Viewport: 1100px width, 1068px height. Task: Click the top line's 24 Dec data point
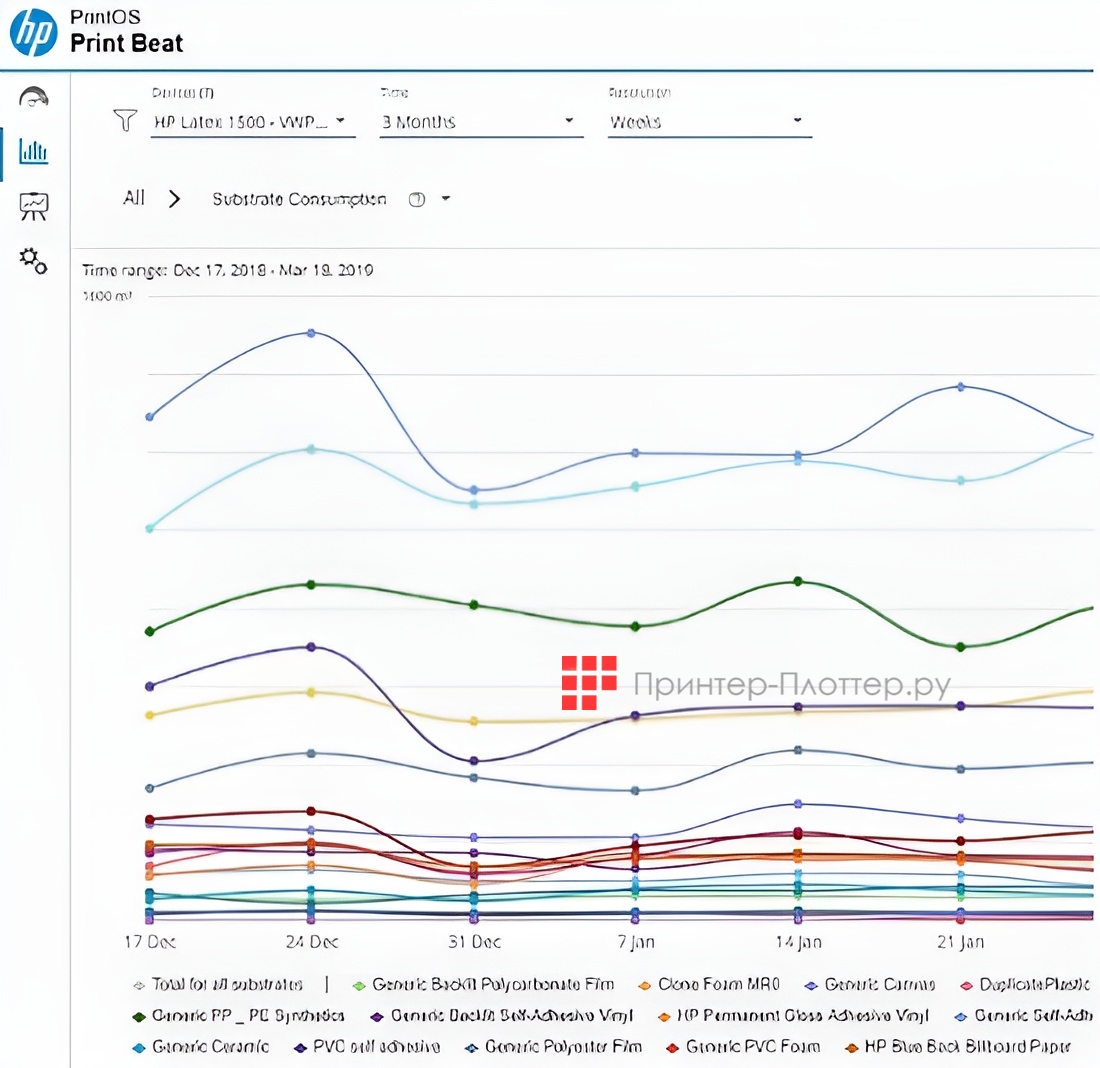click(311, 332)
